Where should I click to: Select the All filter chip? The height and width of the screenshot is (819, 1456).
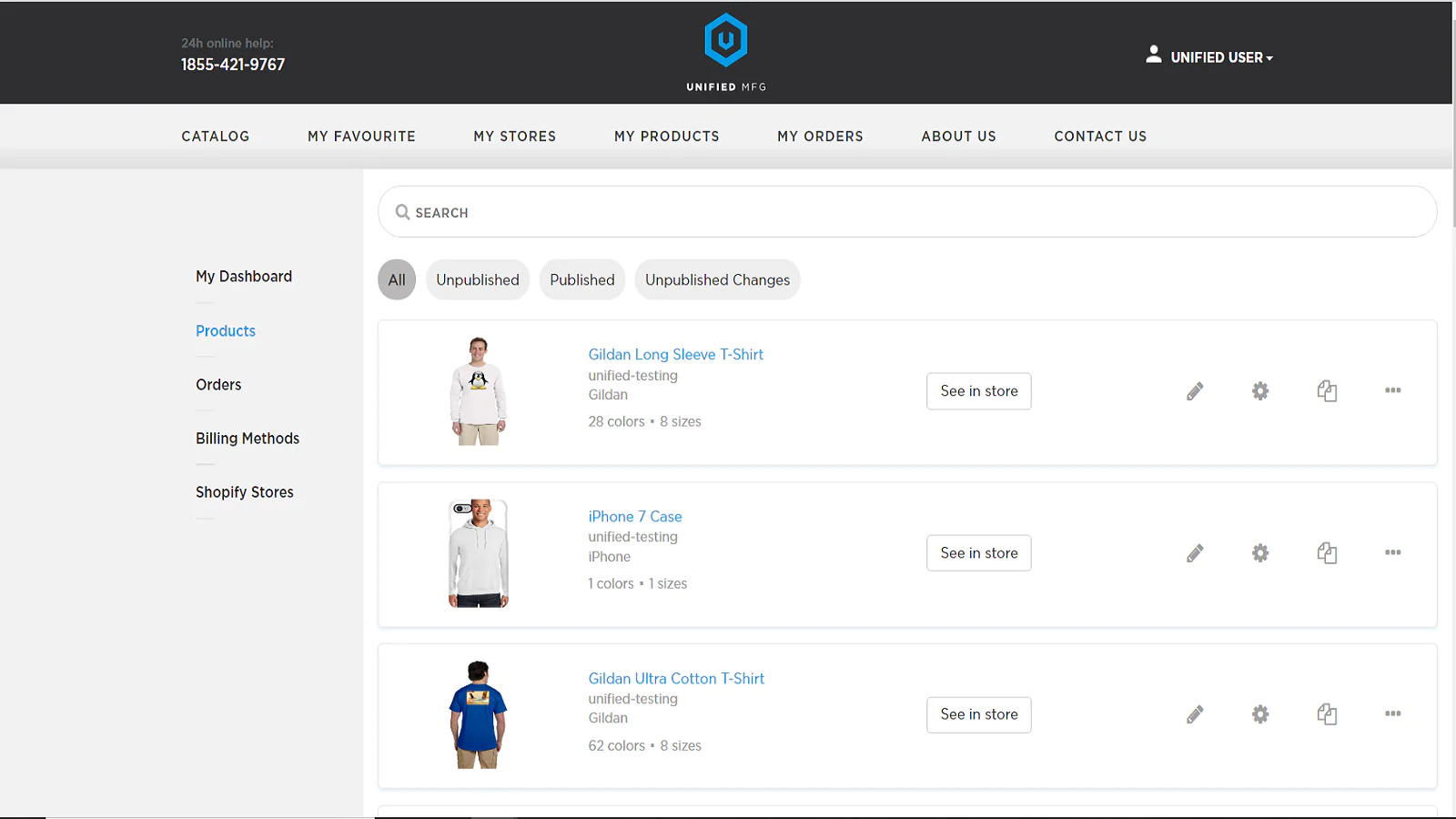pos(397,280)
